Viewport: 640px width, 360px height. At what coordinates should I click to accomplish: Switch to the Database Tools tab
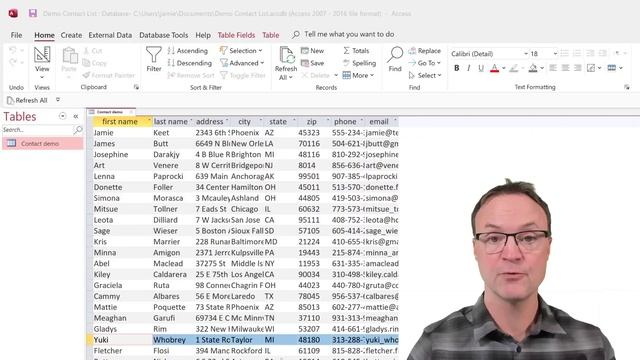coord(164,35)
